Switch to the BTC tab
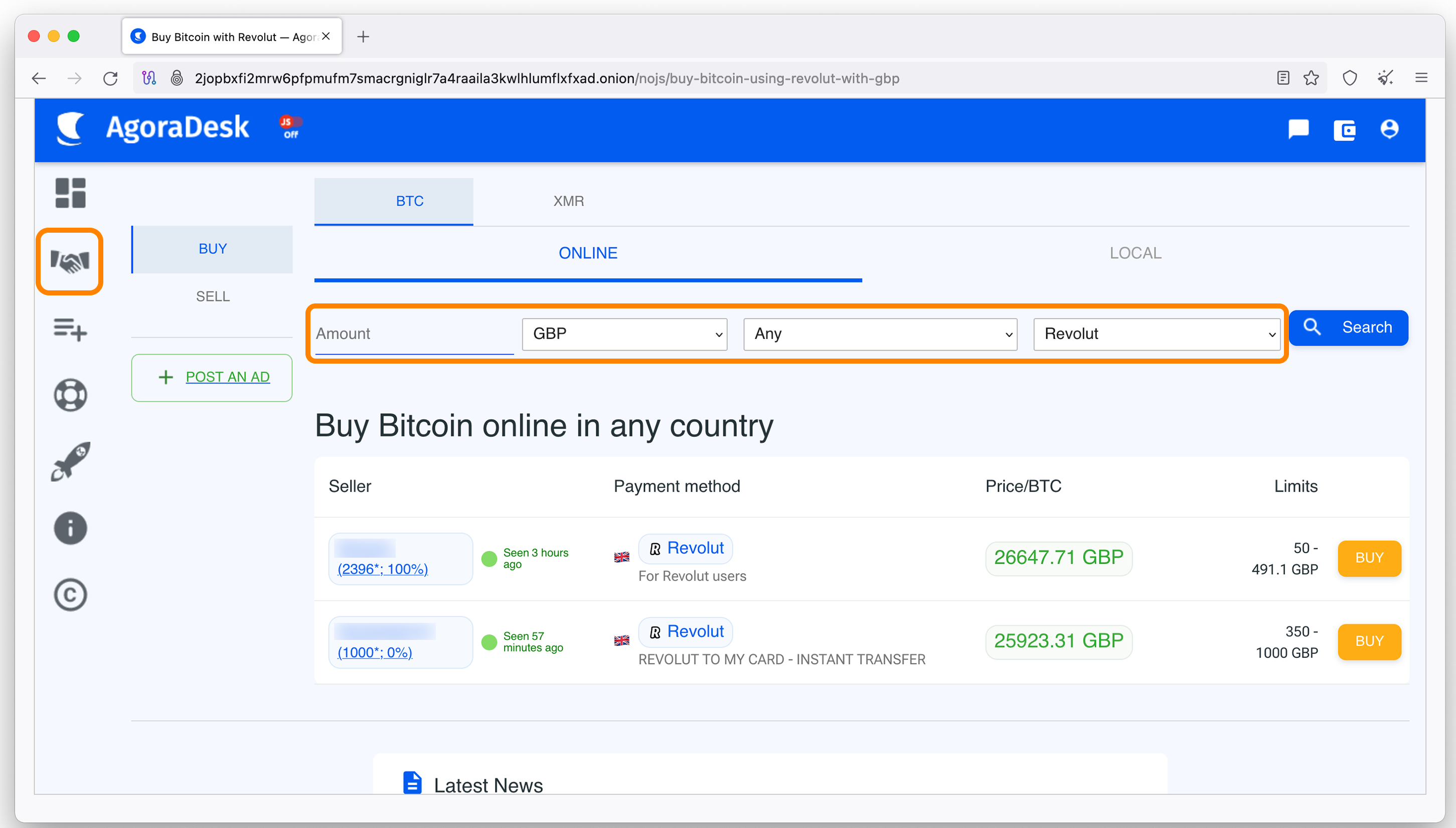This screenshot has width=1456, height=828. [393, 201]
